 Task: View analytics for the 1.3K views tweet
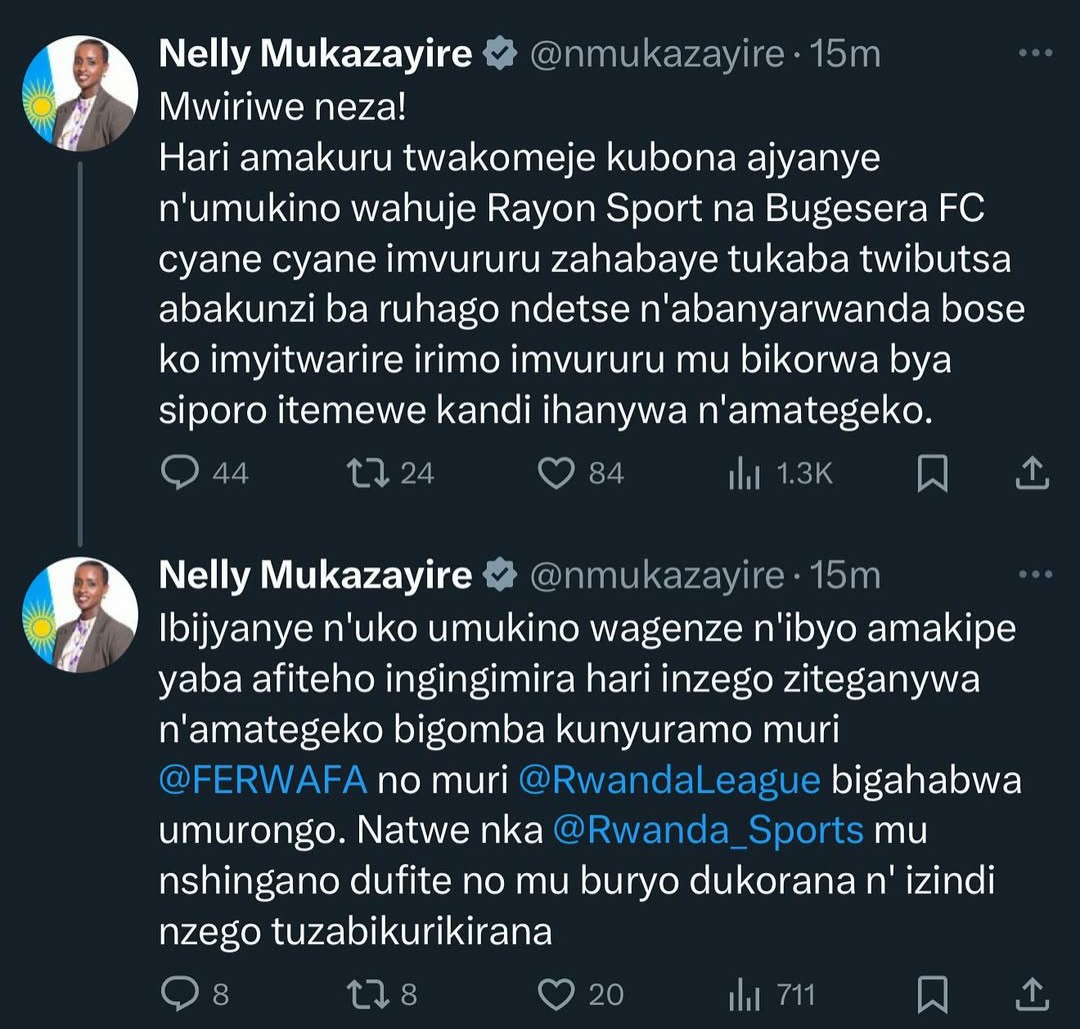point(745,474)
